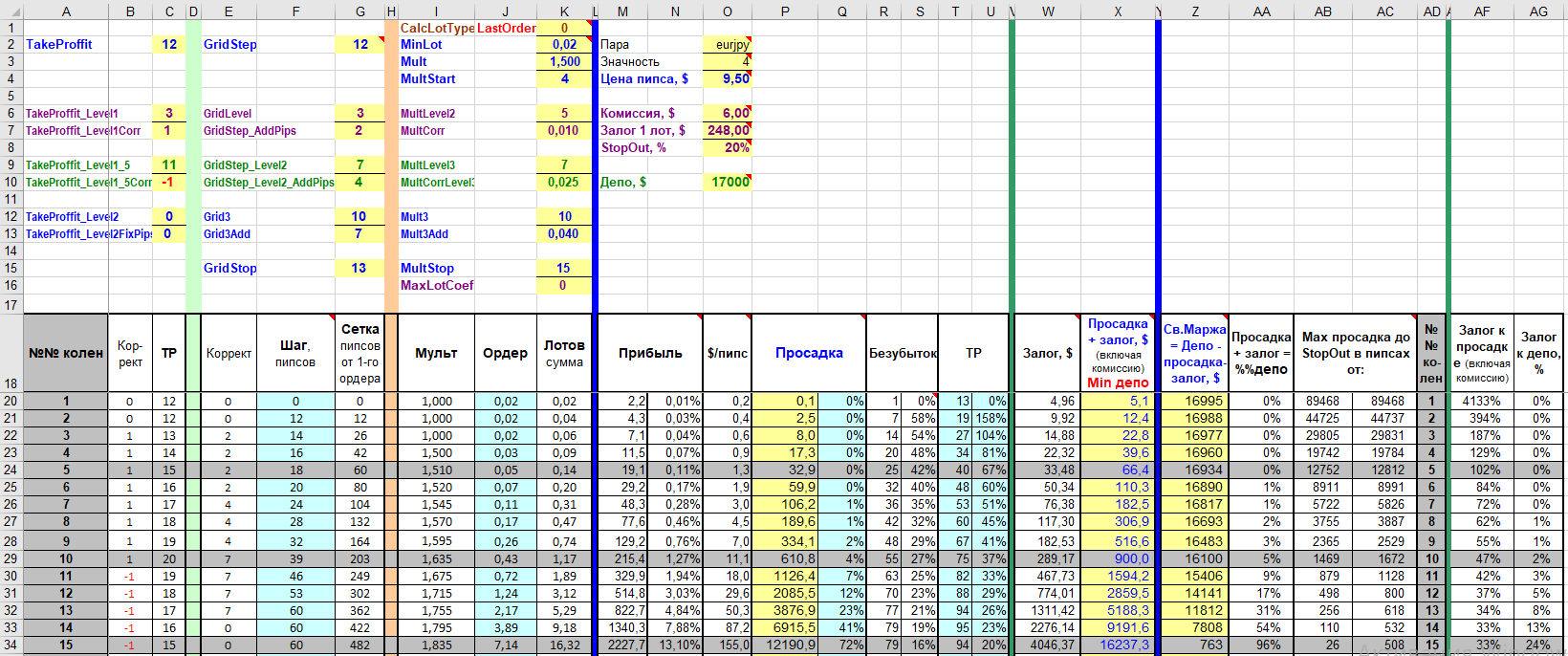Select the margin cell 4046,37
Image resolution: width=1568 pixels, height=656 pixels.
tap(1048, 645)
